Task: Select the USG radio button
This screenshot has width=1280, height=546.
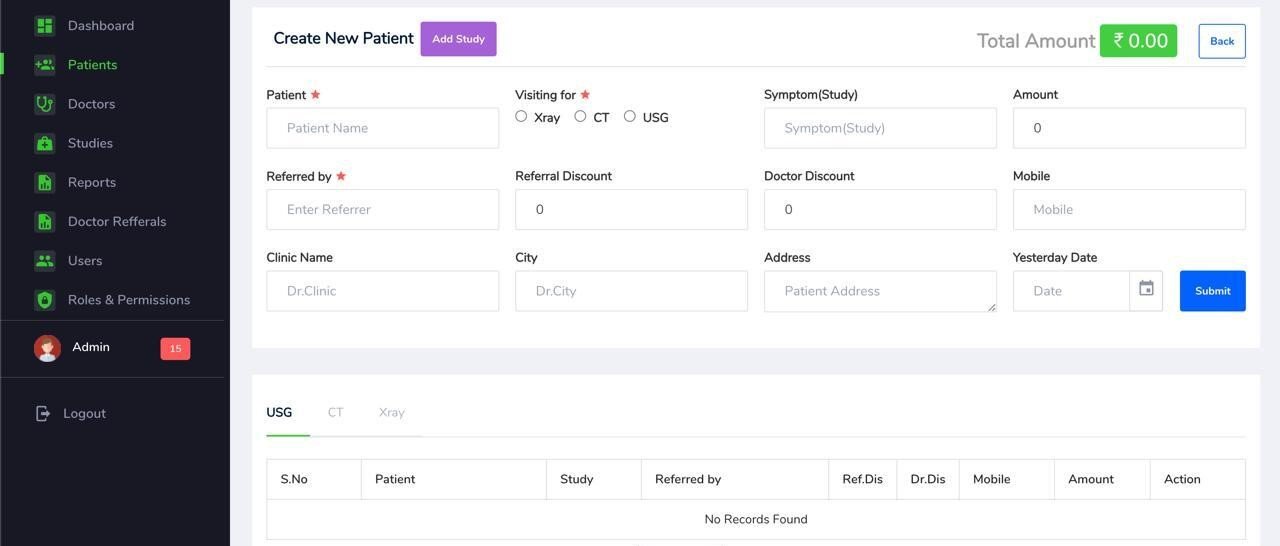Action: tap(630, 116)
